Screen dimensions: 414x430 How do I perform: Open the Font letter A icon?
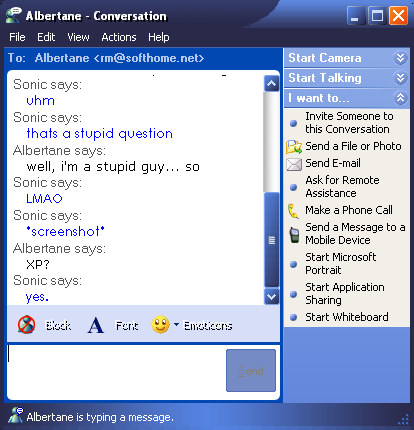point(96,325)
